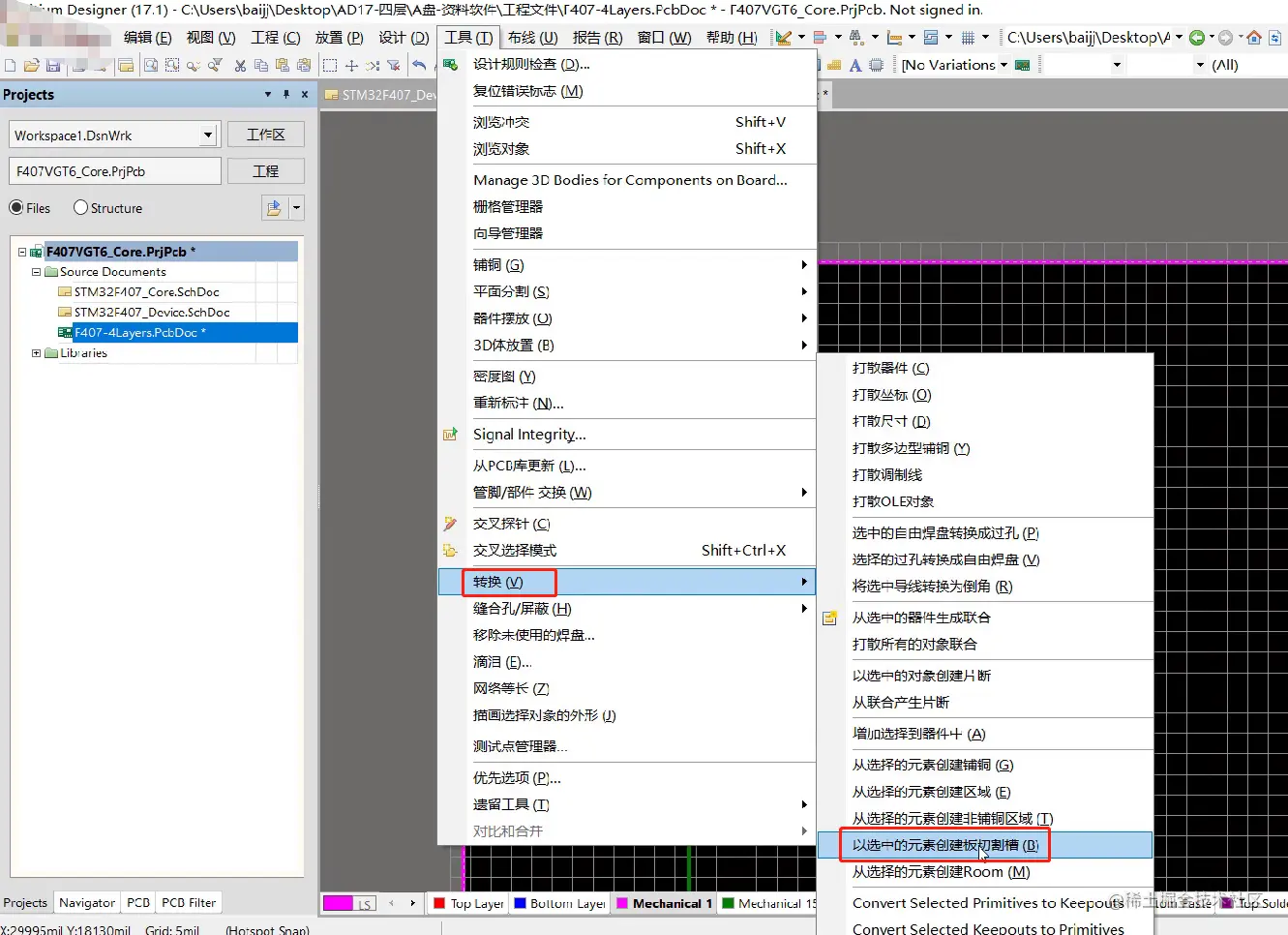Open STM32F407_Device.SchDoc in the project tree
This screenshot has width=1288, height=935.
(152, 313)
